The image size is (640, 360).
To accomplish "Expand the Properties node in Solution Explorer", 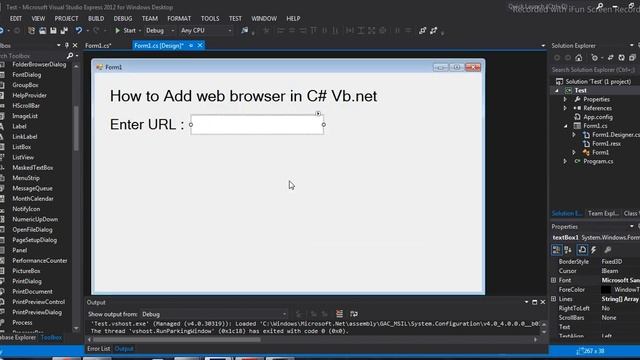I will [565, 100].
